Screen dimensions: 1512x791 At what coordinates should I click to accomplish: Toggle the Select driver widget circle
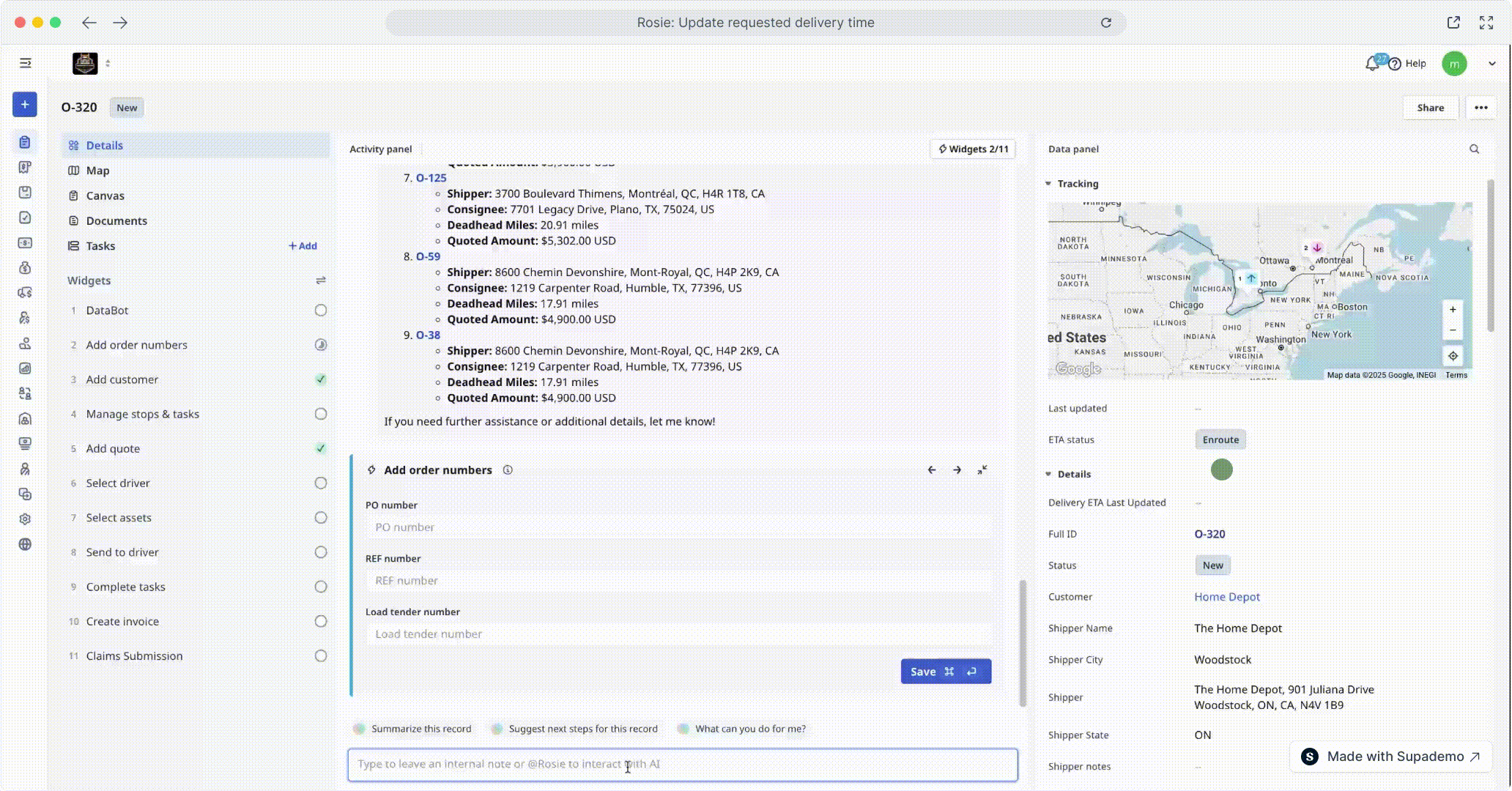(320, 483)
